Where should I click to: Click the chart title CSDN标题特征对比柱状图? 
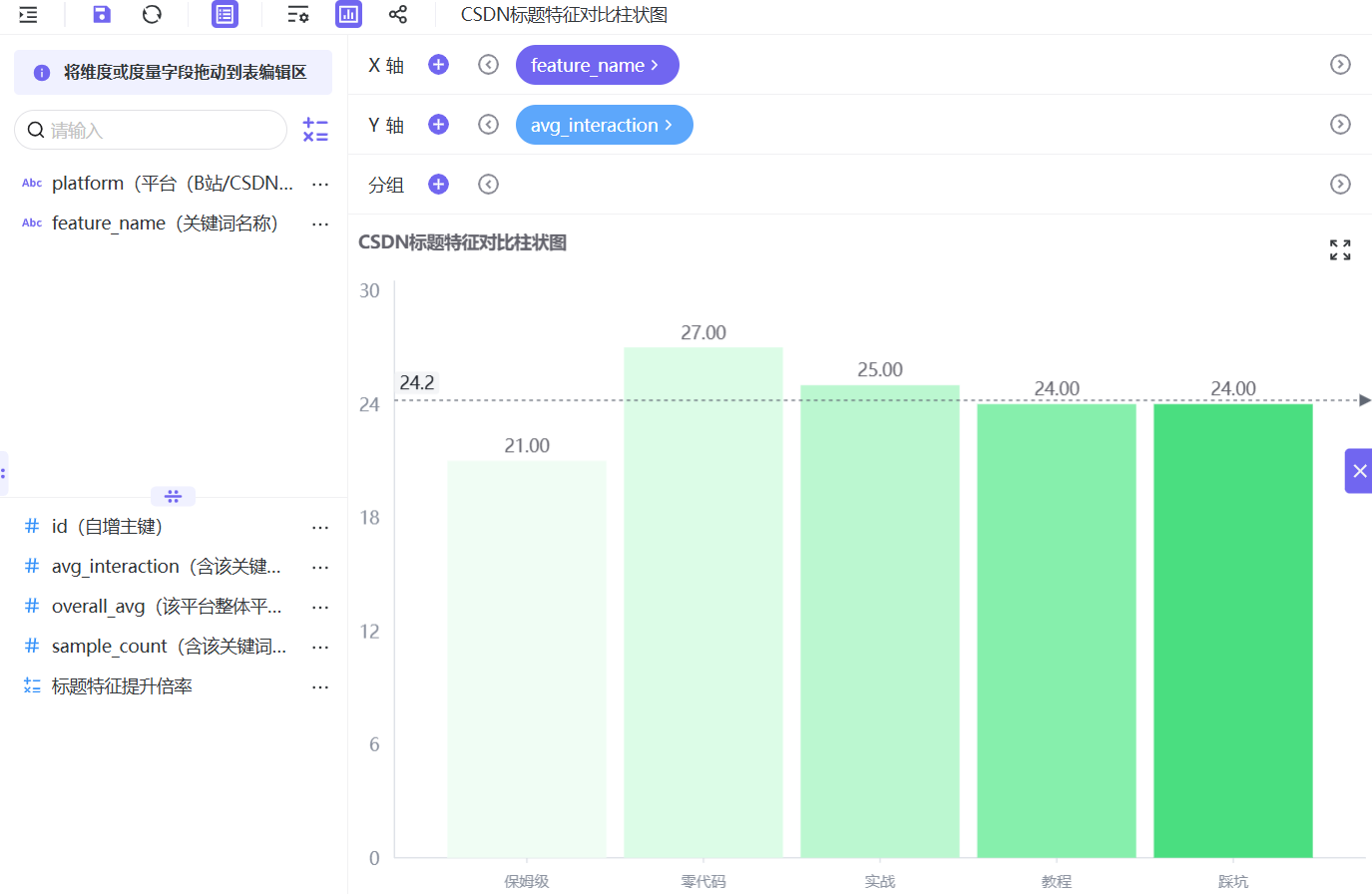click(462, 242)
